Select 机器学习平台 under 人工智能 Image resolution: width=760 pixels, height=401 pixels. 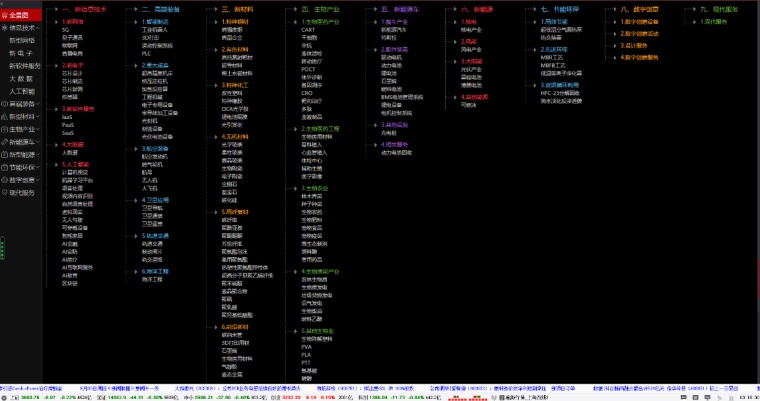click(77, 180)
